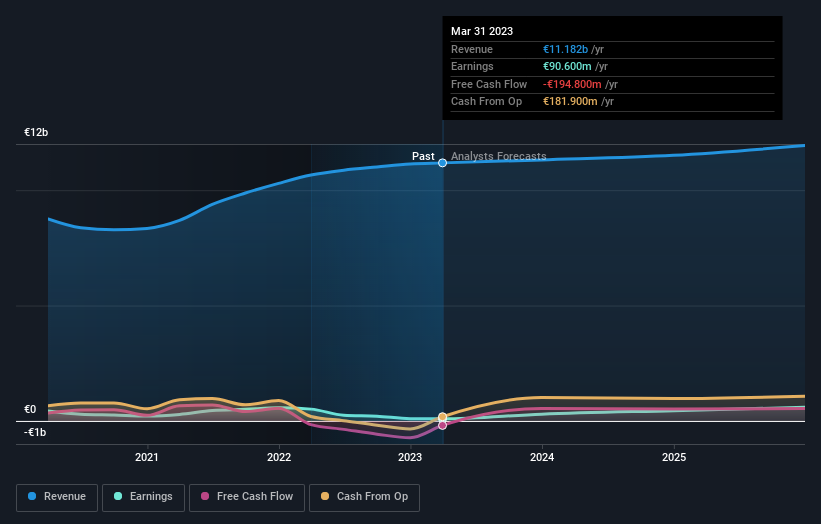Click the €90.600m earnings value
The image size is (821, 524).
pos(567,66)
